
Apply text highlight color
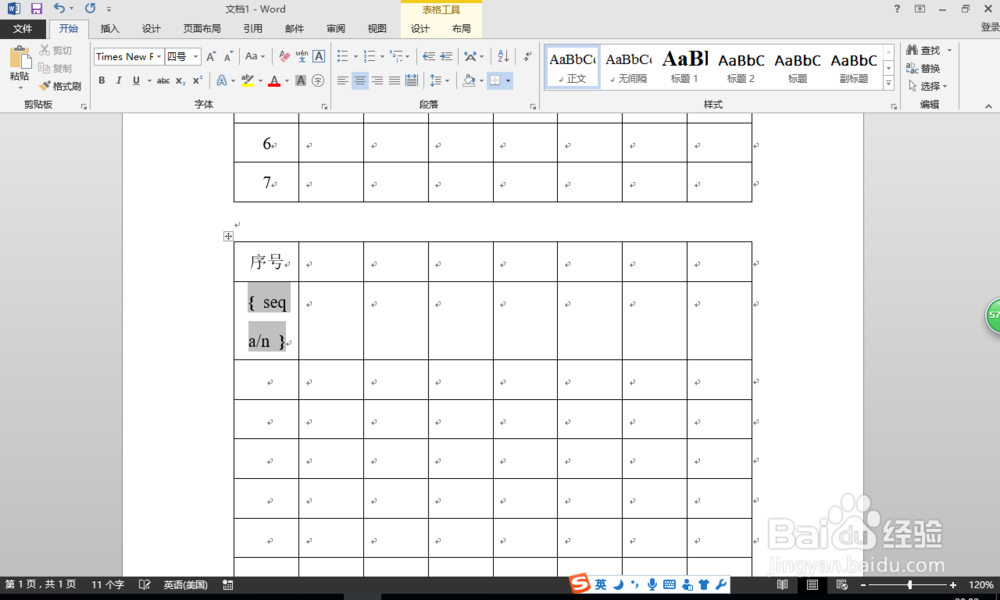(x=249, y=80)
